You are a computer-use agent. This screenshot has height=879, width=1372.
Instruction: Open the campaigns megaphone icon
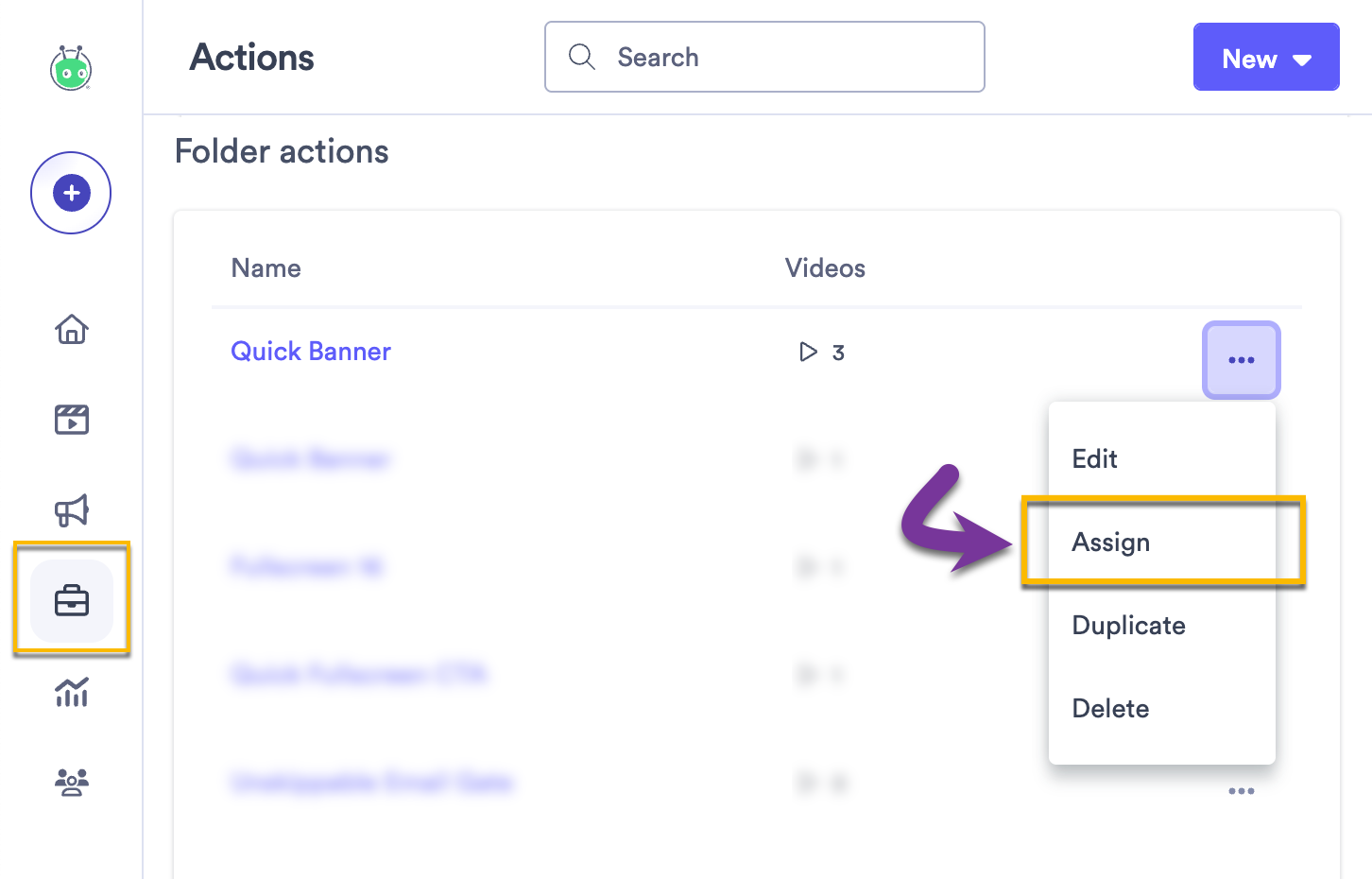(71, 510)
